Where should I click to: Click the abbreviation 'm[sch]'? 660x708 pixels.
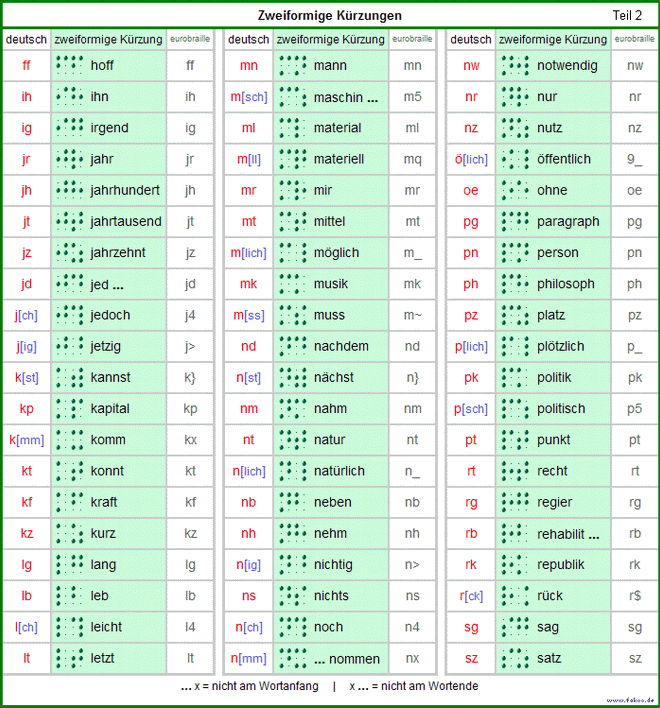tap(249, 97)
